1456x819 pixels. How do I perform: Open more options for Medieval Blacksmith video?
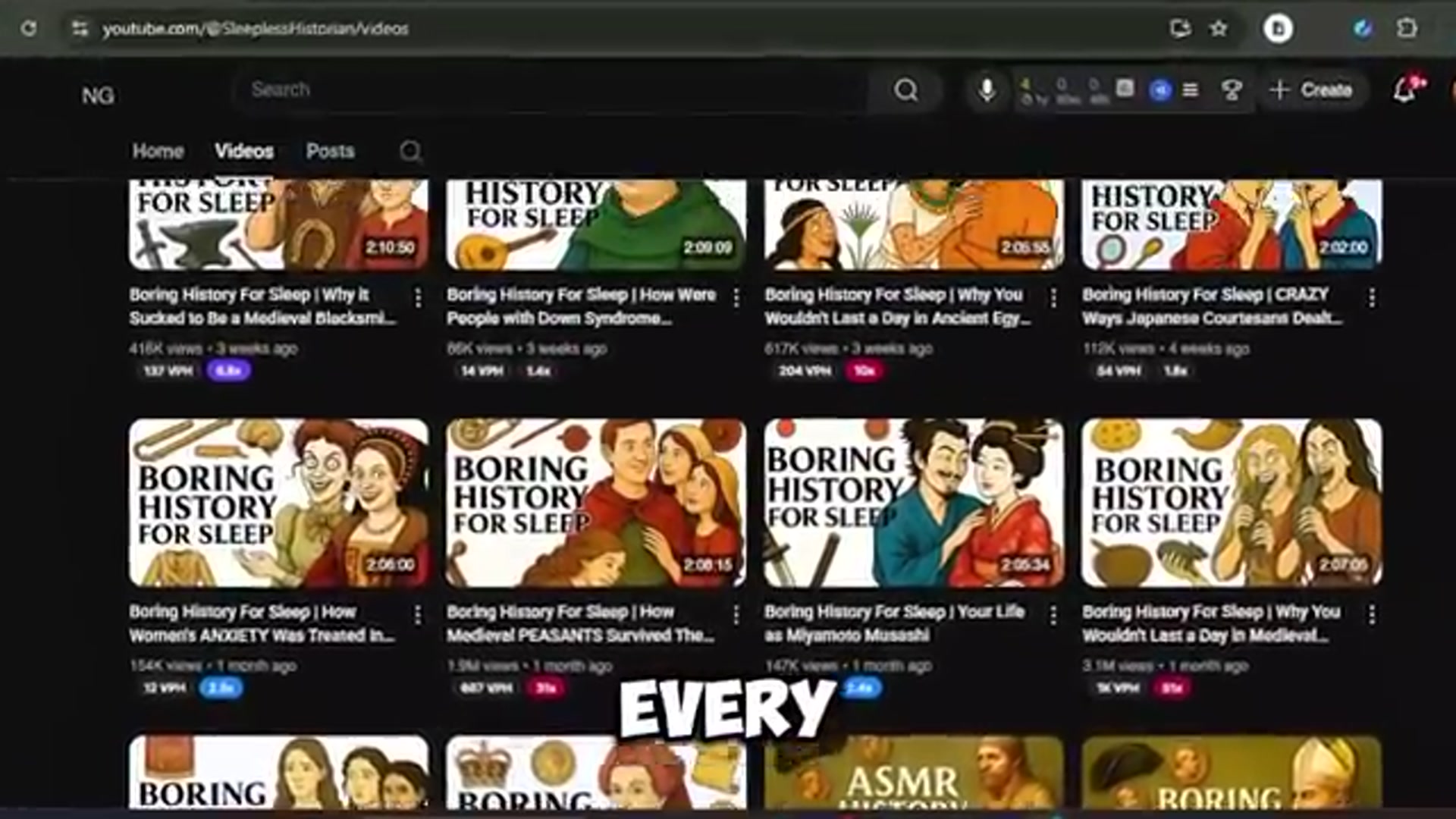tap(418, 297)
